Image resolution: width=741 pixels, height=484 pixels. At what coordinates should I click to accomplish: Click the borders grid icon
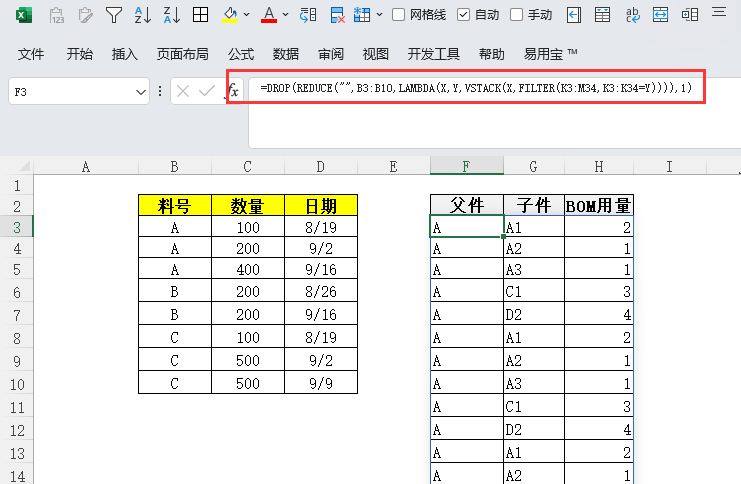pyautogui.click(x=200, y=15)
